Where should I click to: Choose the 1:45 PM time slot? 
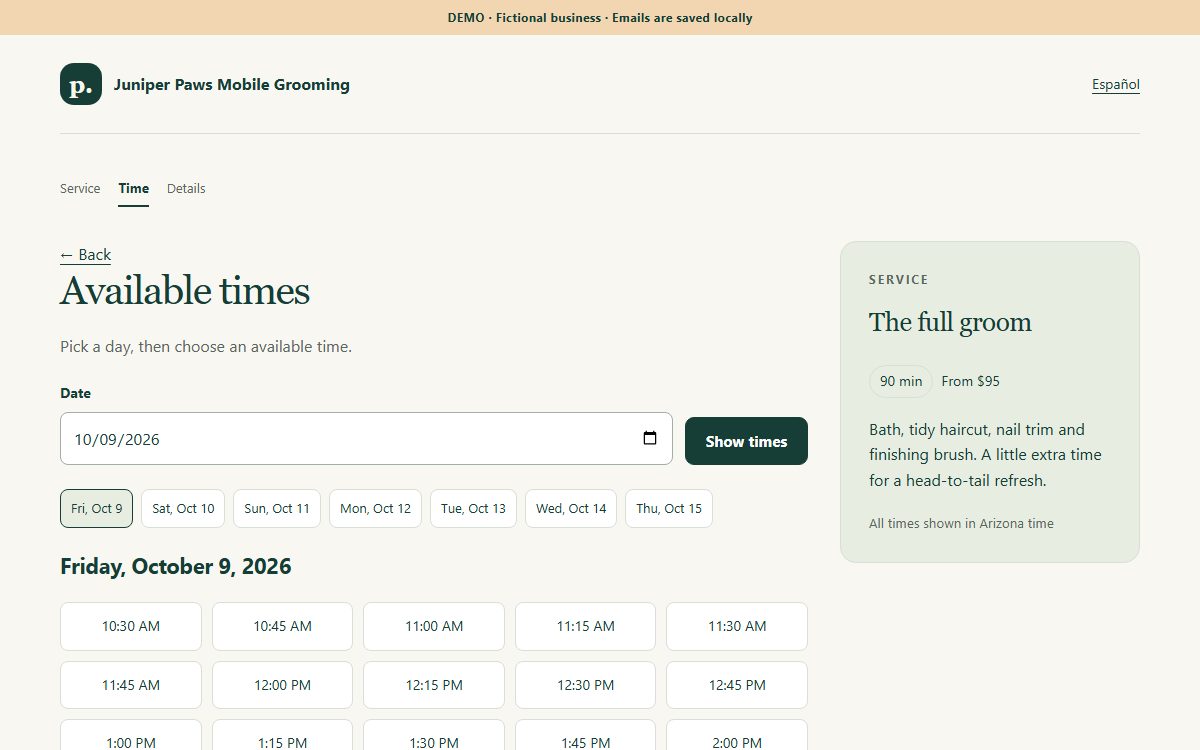585,736
